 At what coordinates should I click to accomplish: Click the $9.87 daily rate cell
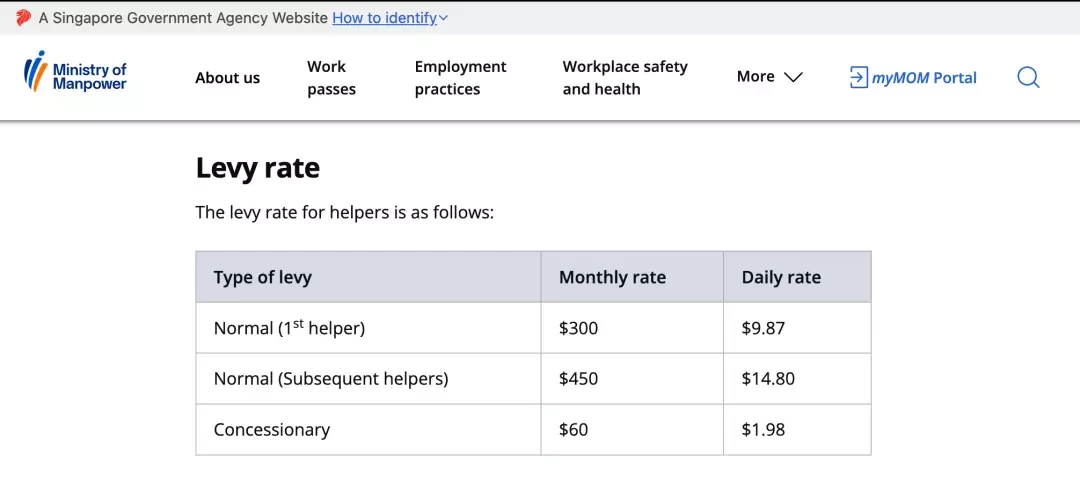797,328
